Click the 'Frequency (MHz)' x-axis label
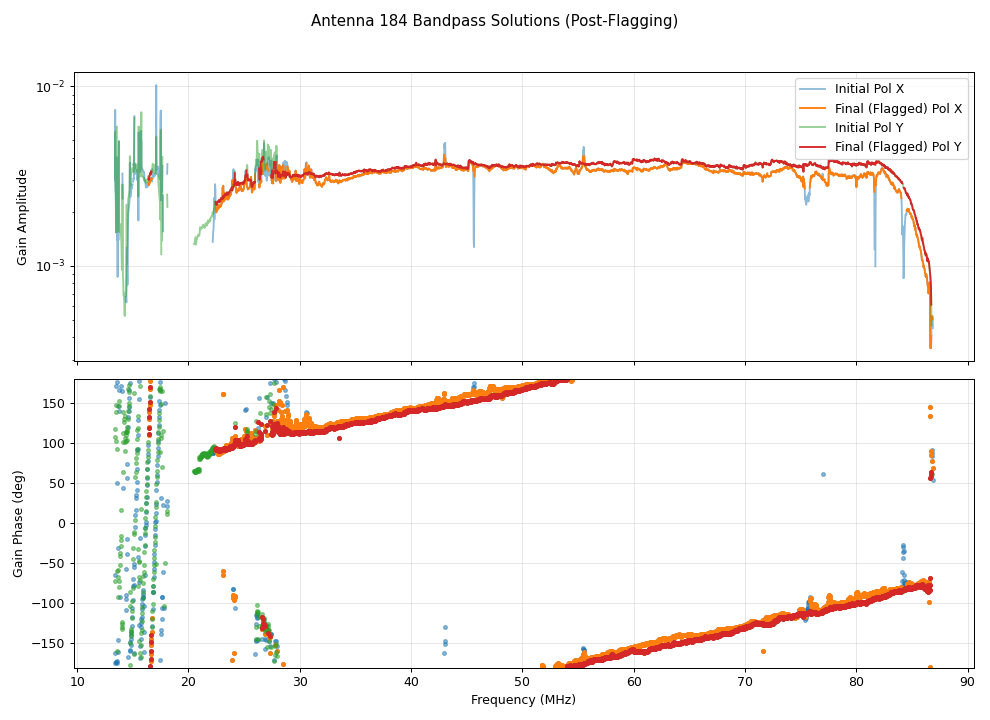990x720 pixels. [x=523, y=700]
